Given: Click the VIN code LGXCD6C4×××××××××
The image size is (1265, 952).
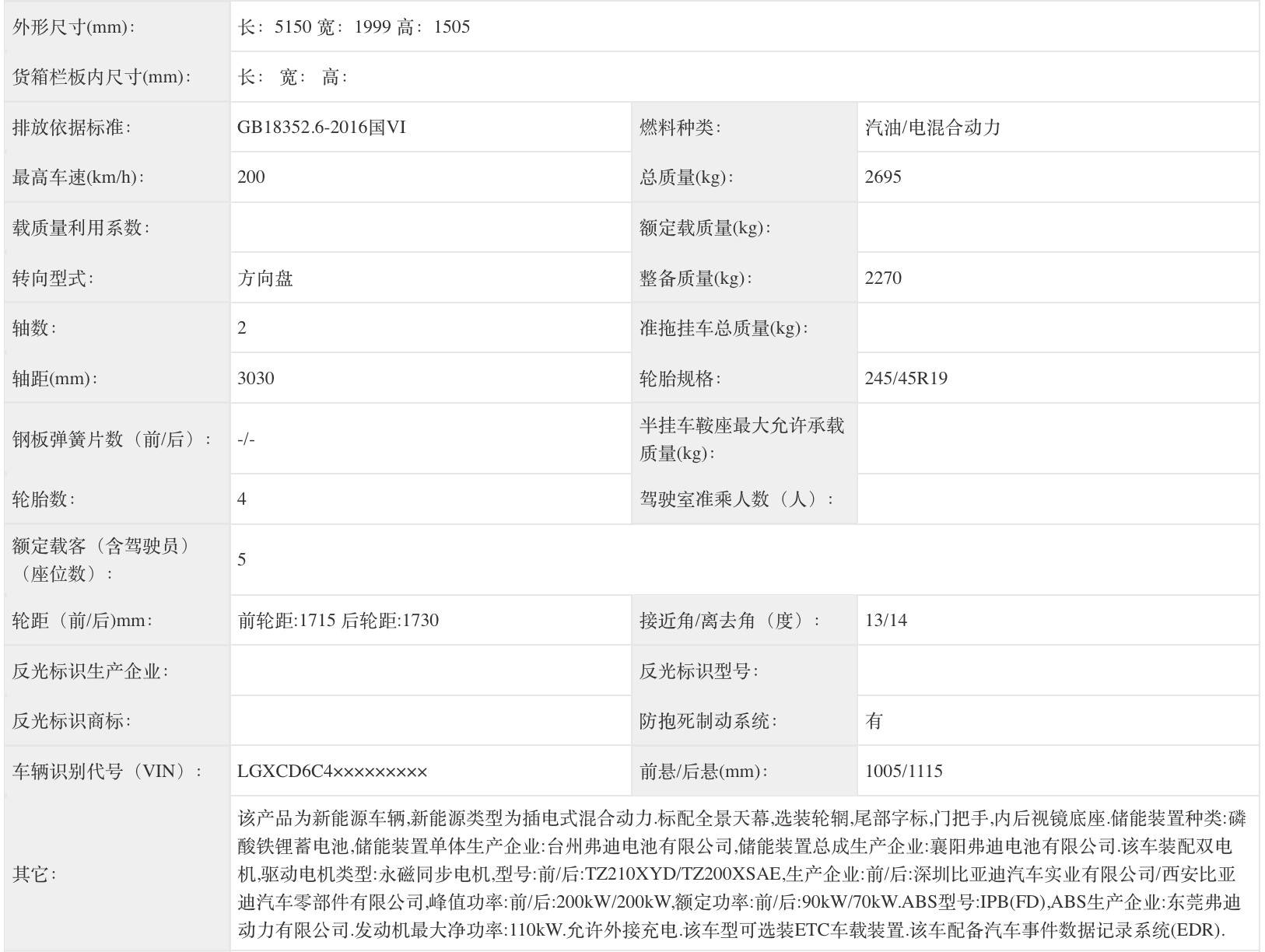Looking at the screenshot, I should click(332, 772).
